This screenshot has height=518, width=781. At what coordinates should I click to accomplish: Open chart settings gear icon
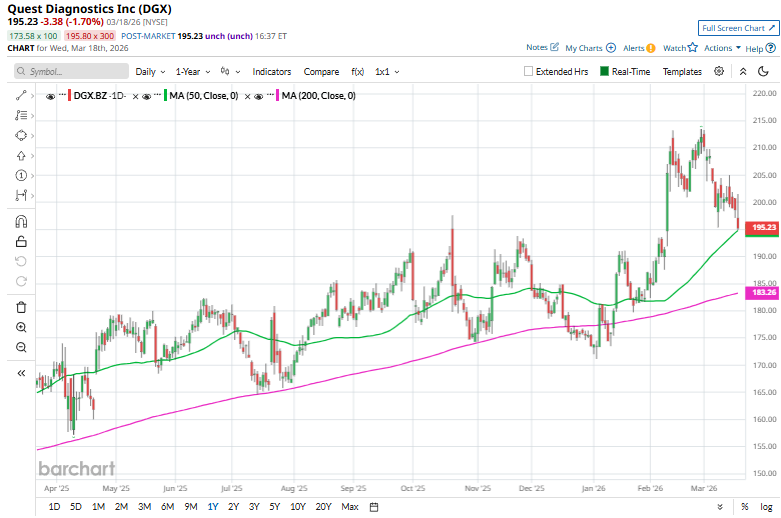click(719, 72)
